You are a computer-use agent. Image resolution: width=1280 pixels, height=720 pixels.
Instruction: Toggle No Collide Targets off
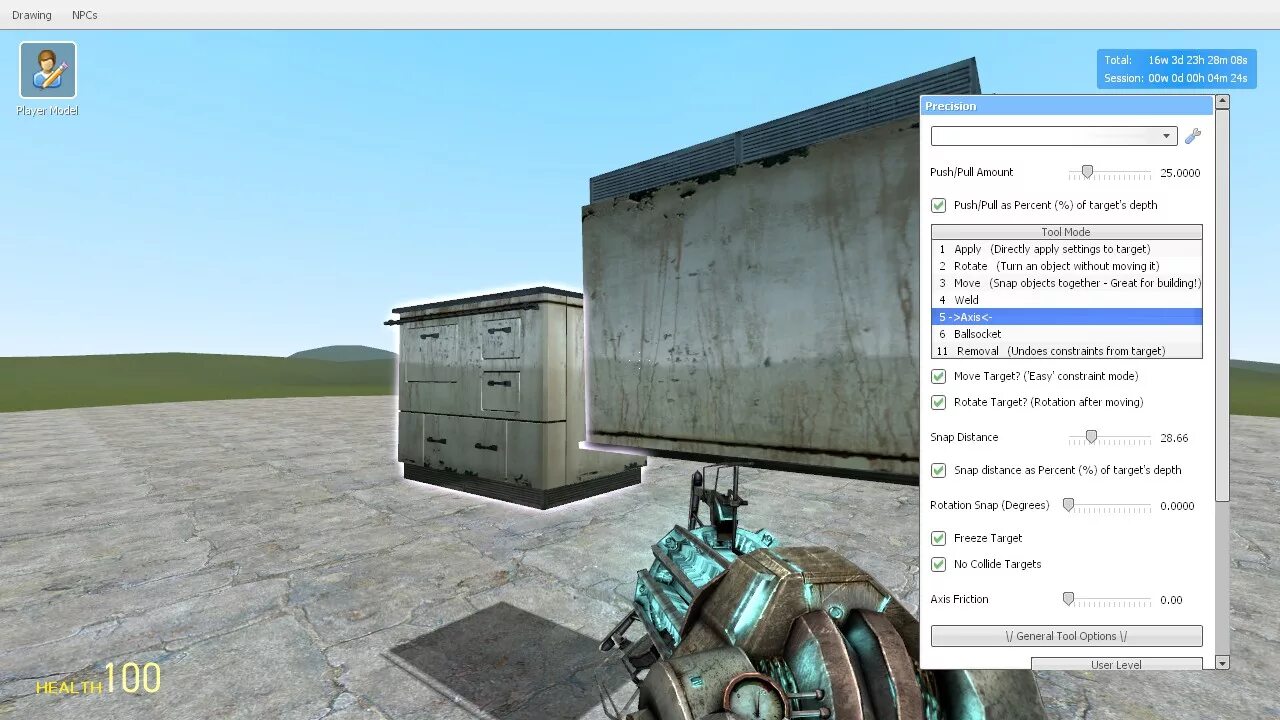point(938,564)
